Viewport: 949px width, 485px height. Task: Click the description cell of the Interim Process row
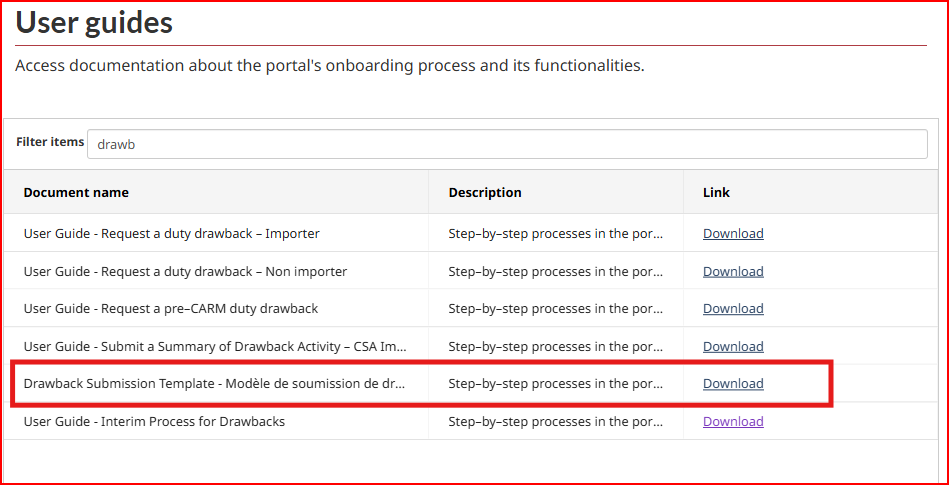pyautogui.click(x=554, y=421)
